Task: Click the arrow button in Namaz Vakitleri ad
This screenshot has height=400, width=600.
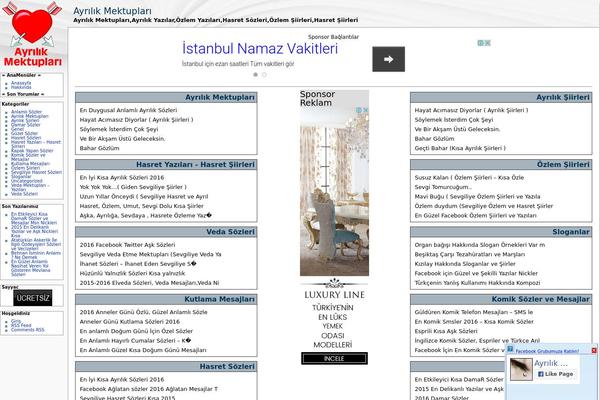Action: pyautogui.click(x=388, y=59)
